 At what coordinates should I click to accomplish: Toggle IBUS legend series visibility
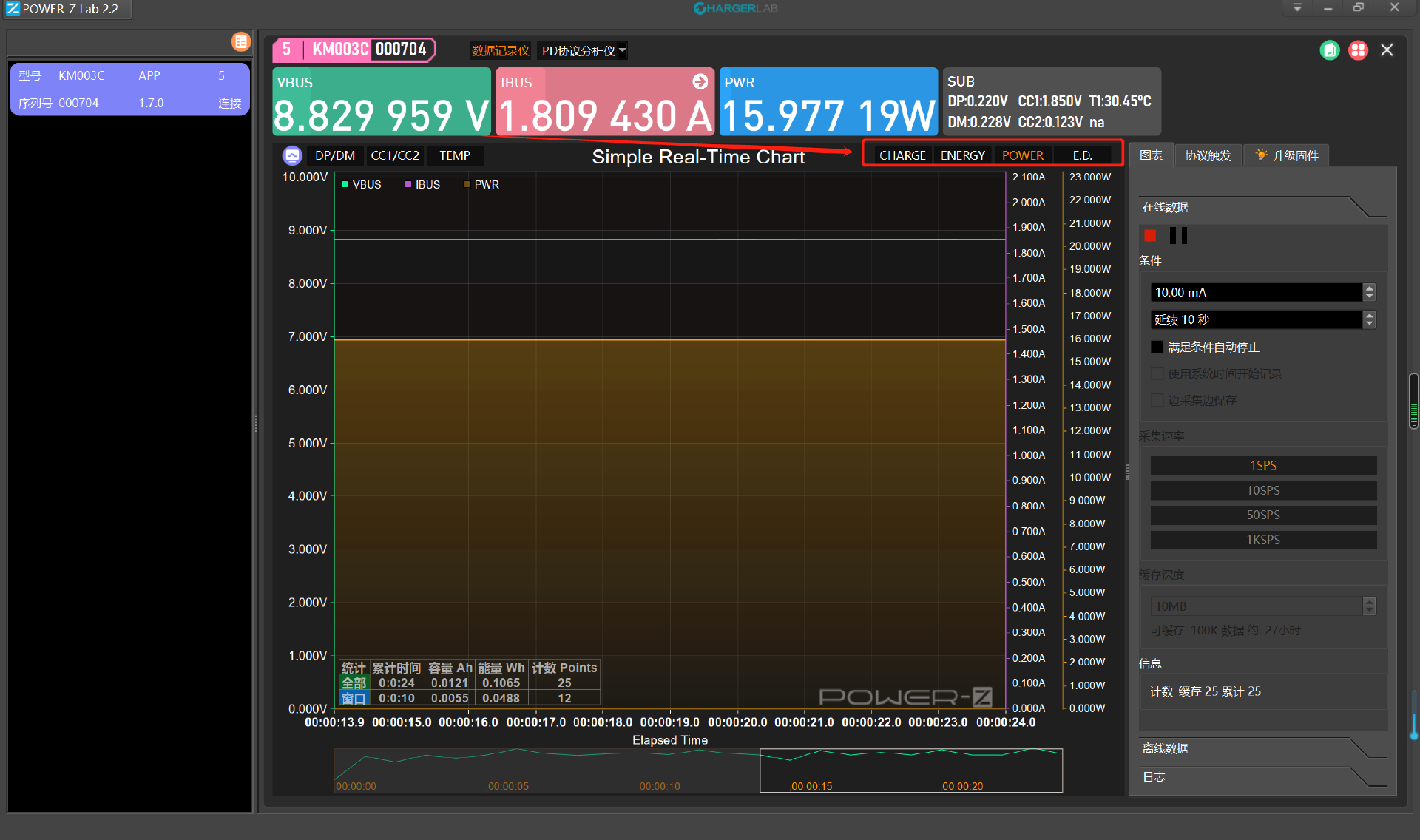pos(422,185)
